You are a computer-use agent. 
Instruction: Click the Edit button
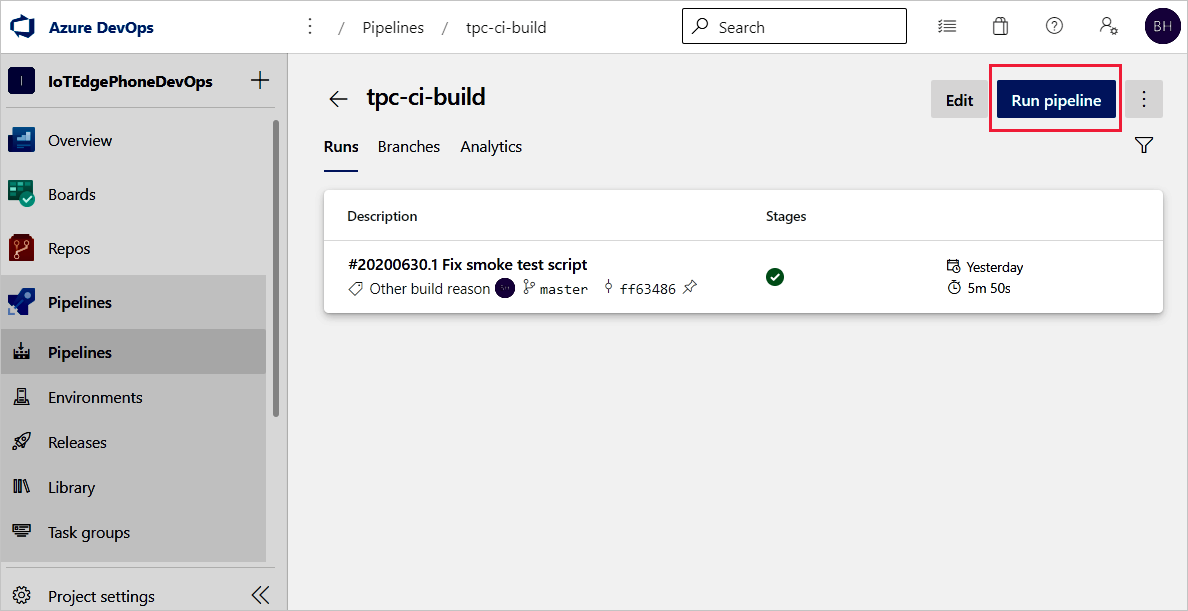[959, 100]
